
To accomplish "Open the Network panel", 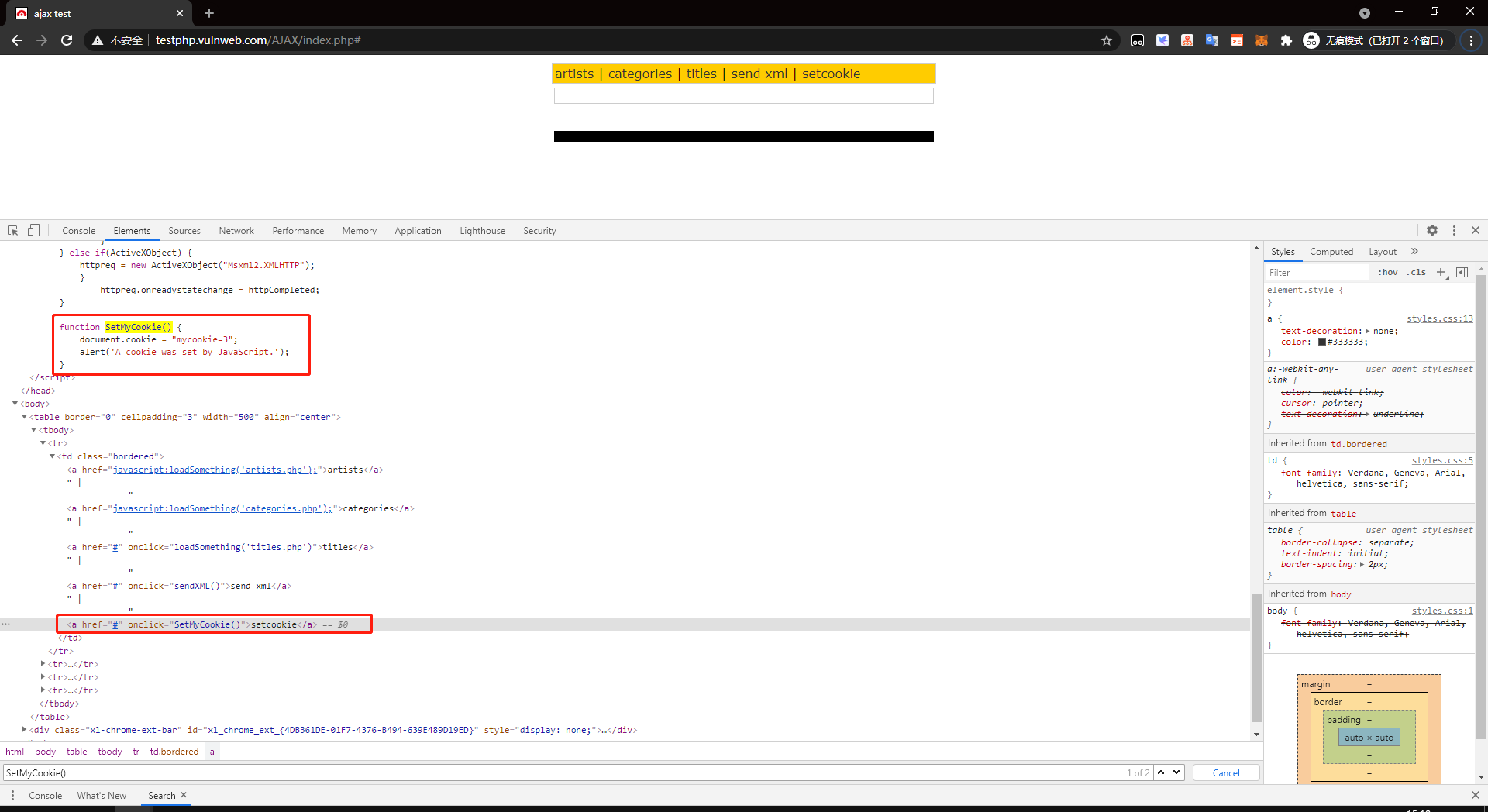I will tap(236, 230).
